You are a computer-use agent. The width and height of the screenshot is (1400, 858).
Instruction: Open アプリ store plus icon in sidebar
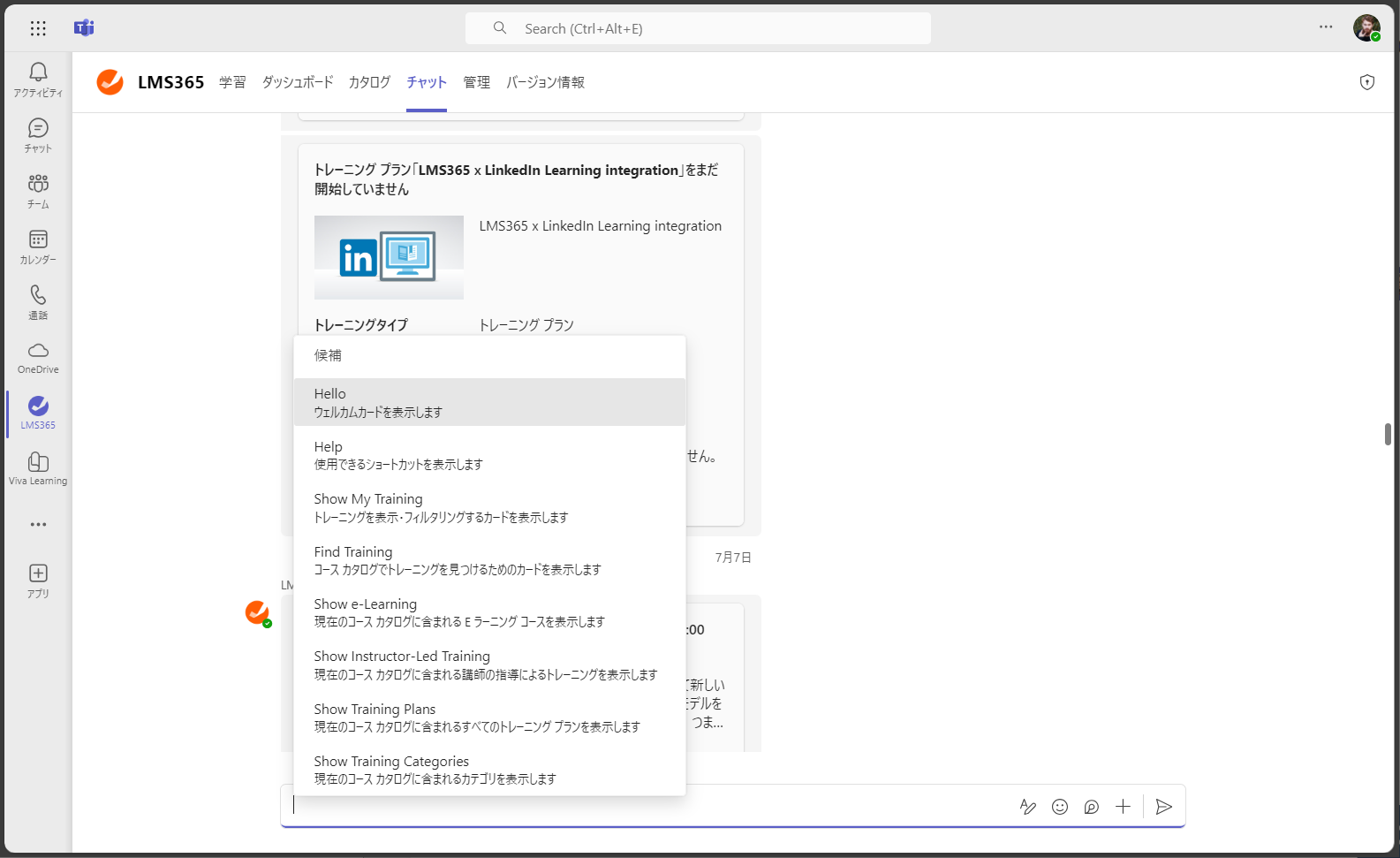(x=38, y=581)
